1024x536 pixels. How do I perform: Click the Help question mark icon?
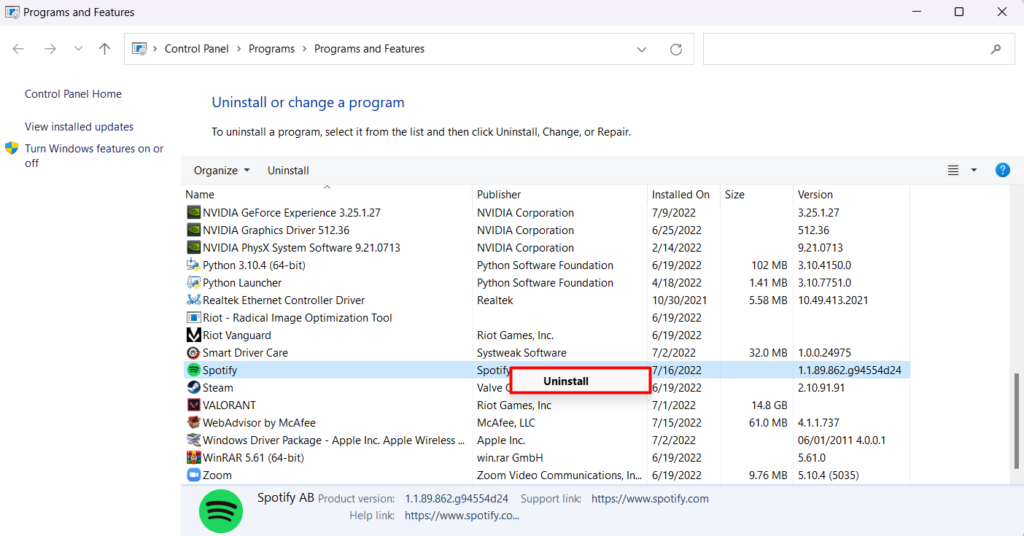1002,170
